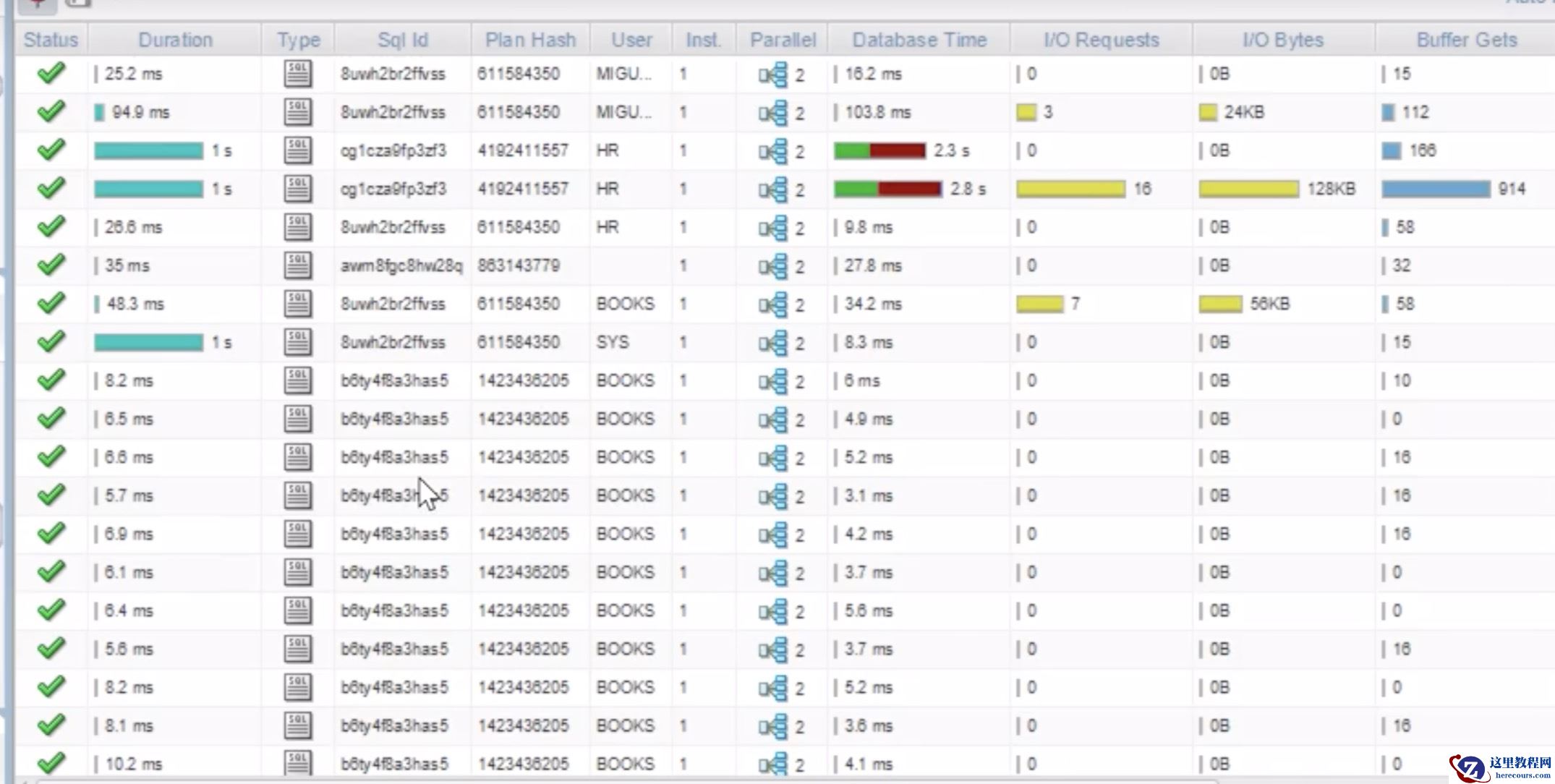1555x784 pixels.
Task: Click parallel icon in the SYS user row
Action: (772, 343)
